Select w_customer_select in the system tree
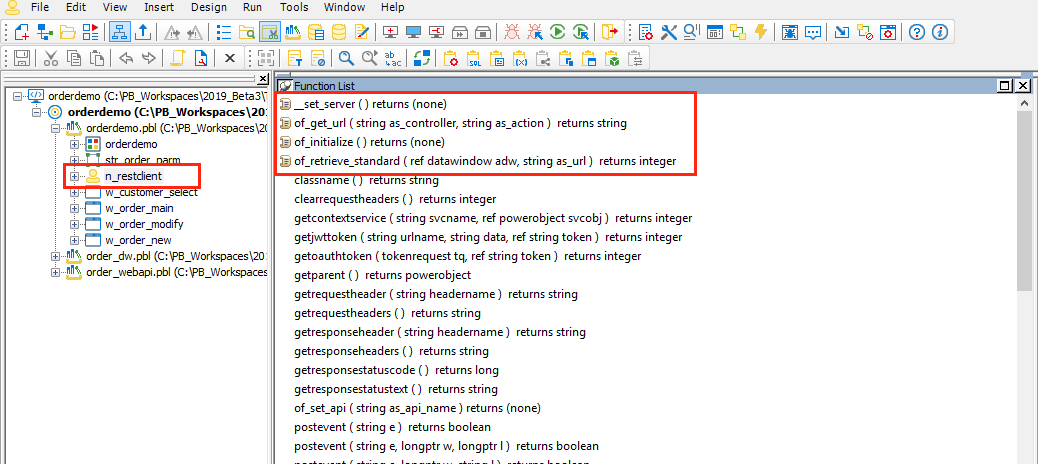 point(151,193)
